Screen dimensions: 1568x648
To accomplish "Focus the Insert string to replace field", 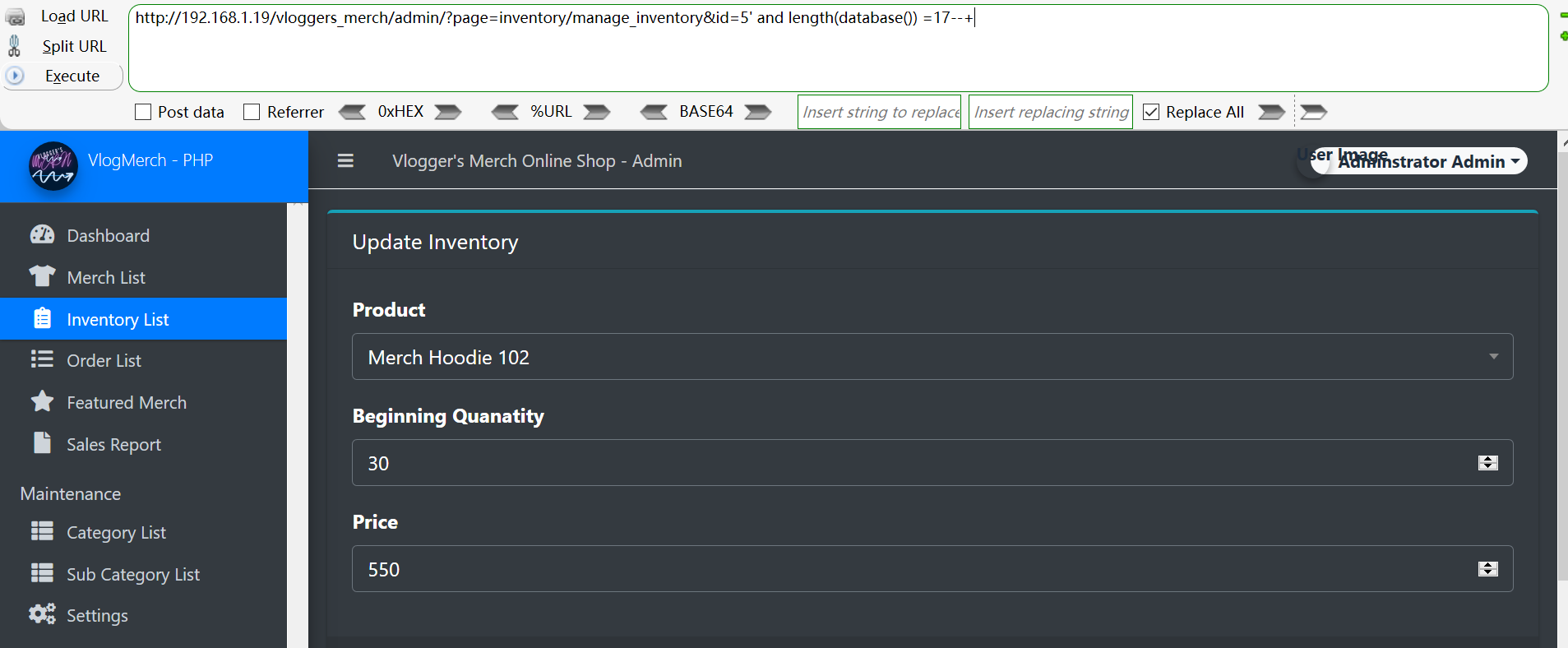I will 880,112.
